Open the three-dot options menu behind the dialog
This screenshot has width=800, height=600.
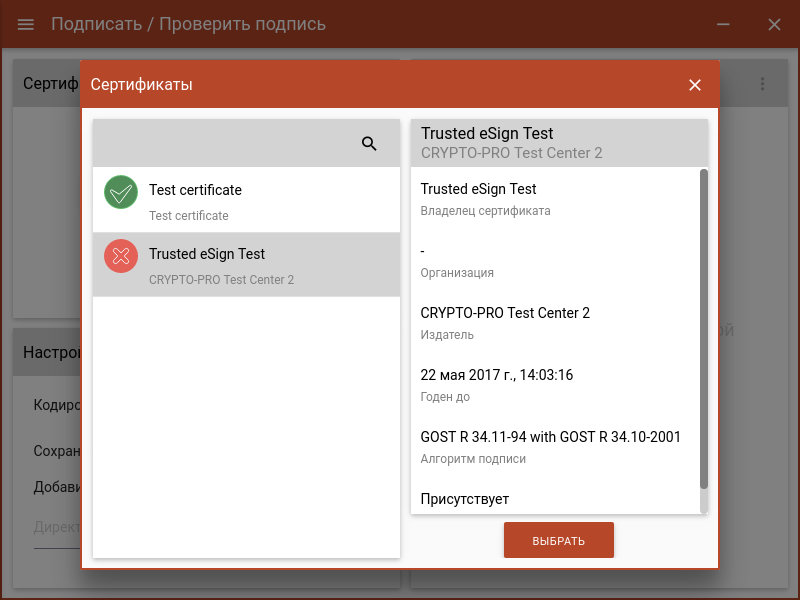pyautogui.click(x=761, y=83)
